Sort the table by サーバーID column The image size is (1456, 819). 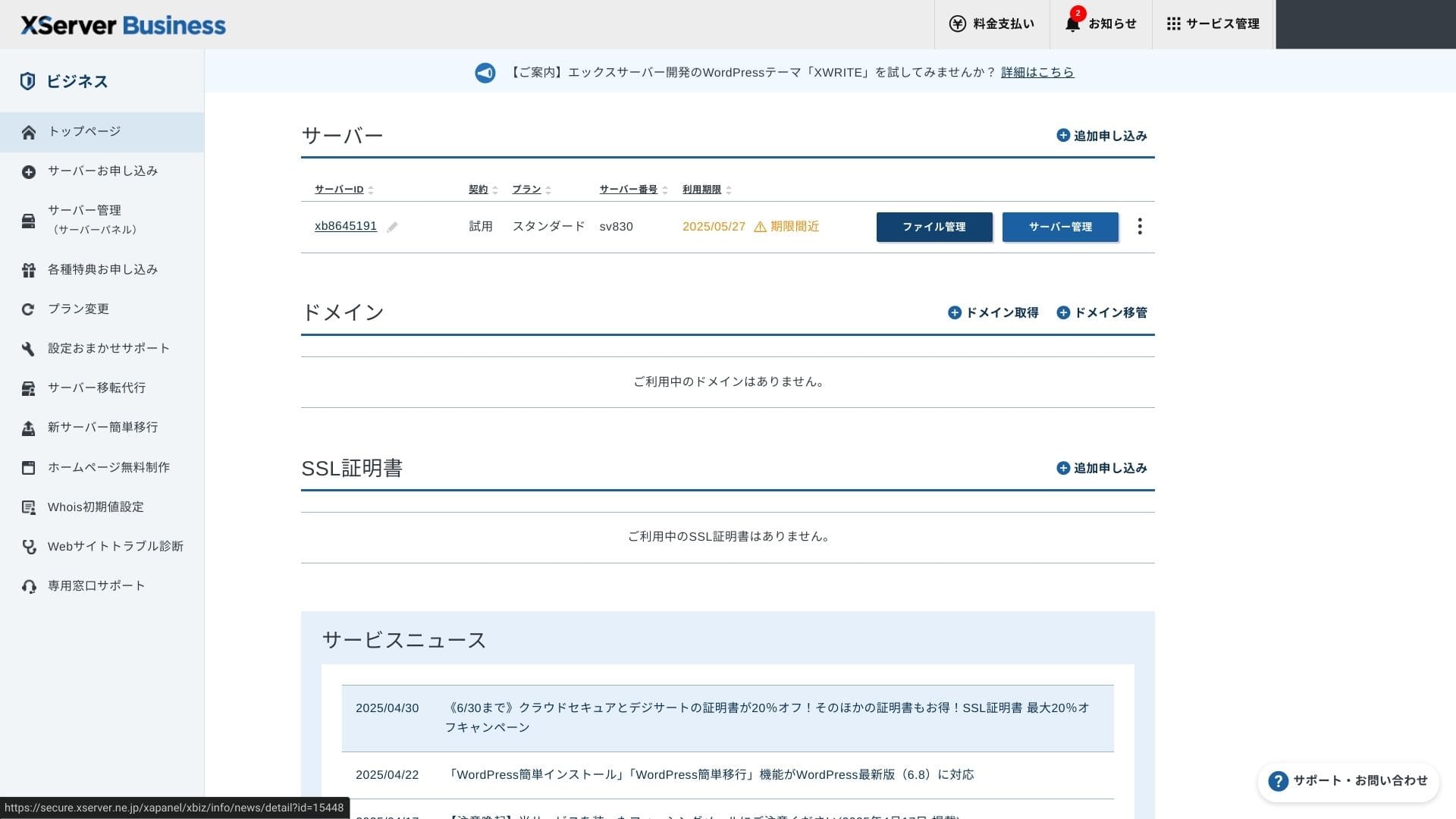point(344,190)
